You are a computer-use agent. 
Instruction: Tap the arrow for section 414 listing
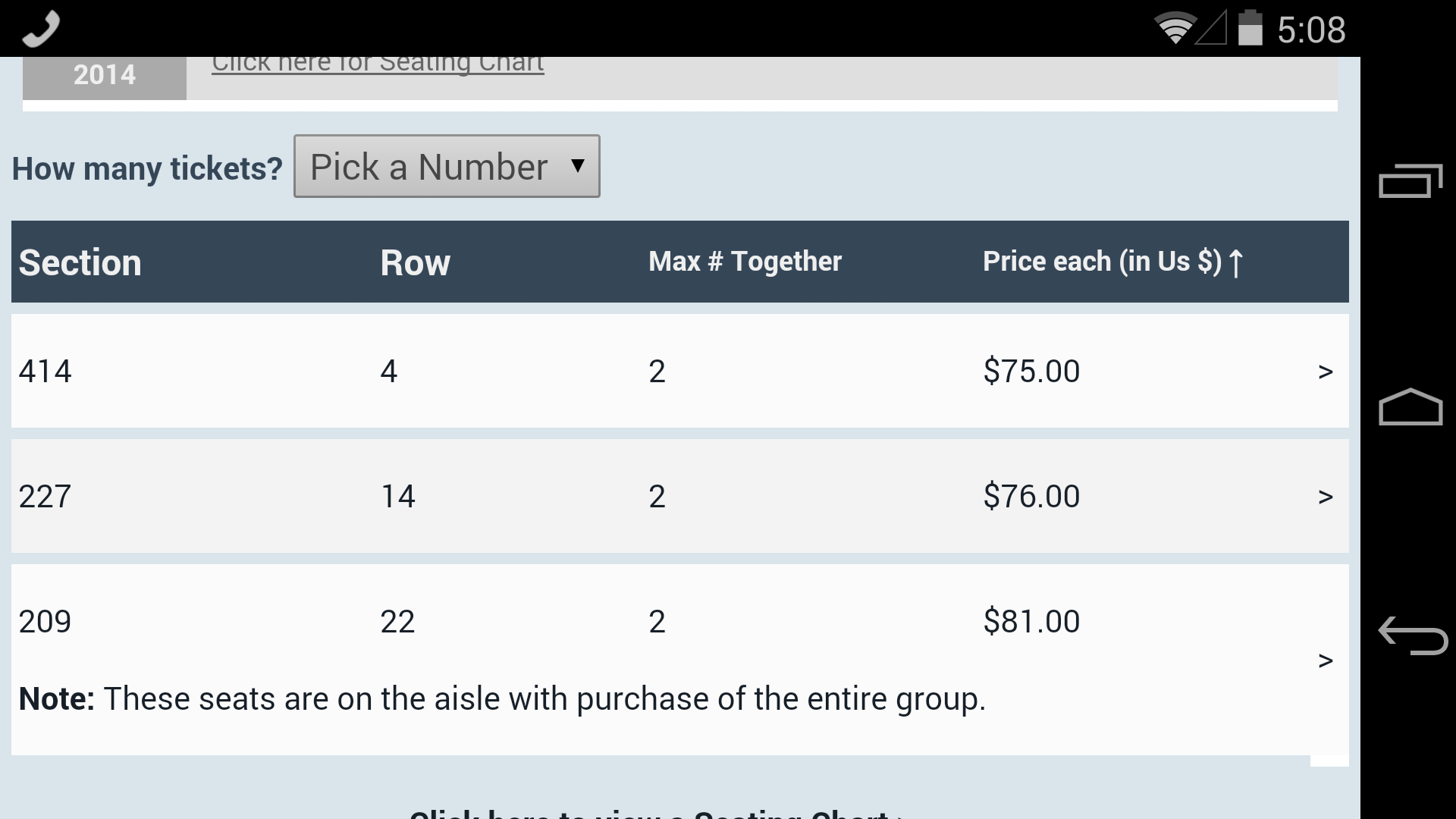tap(1325, 372)
